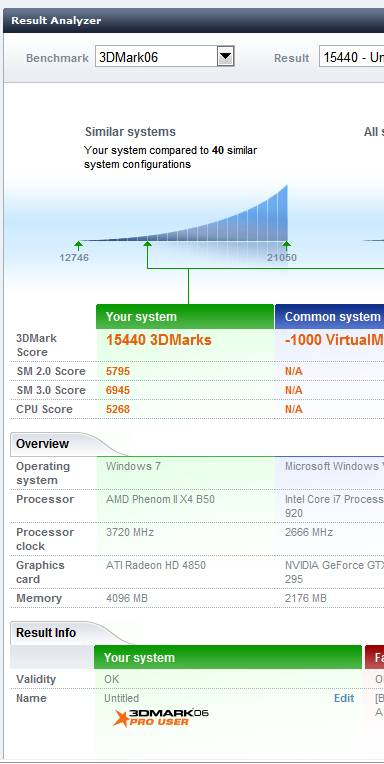Viewport: 384px width, 764px height.
Task: Click the lower Your system header in Result Info
Action: click(x=228, y=657)
